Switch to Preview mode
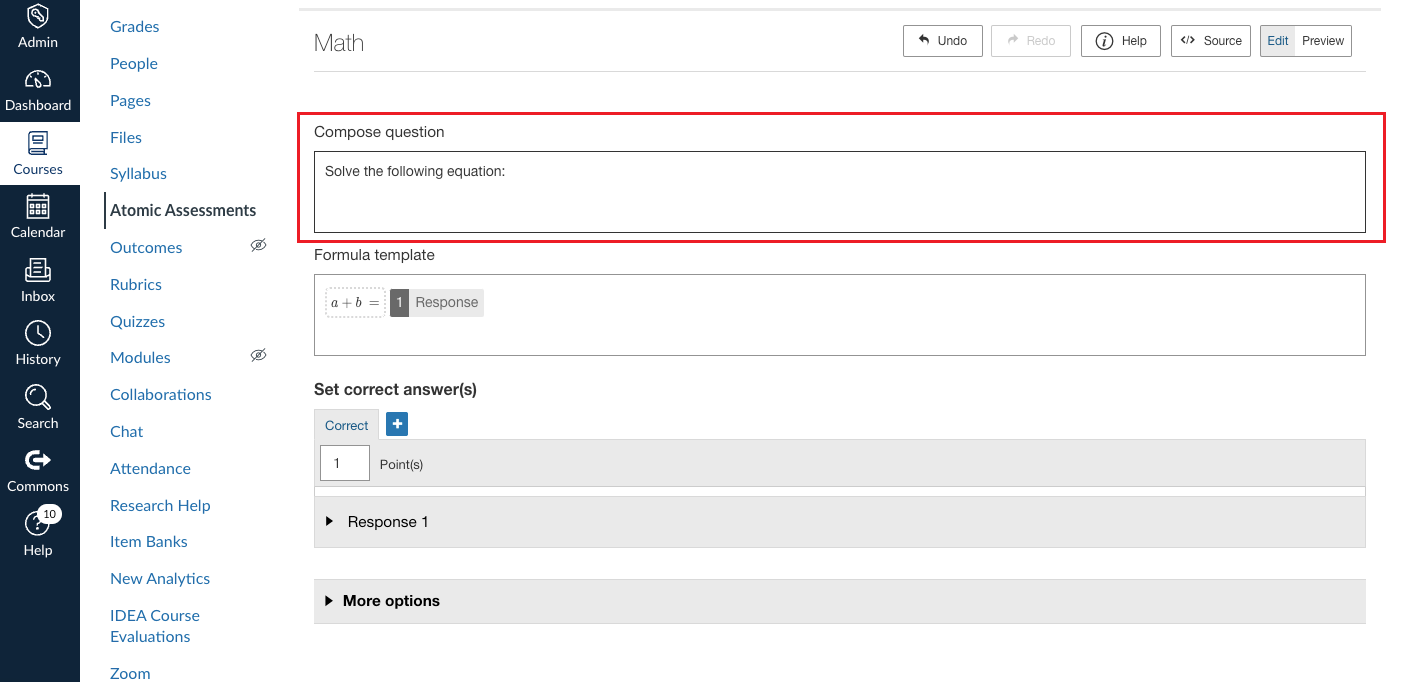 point(1323,40)
